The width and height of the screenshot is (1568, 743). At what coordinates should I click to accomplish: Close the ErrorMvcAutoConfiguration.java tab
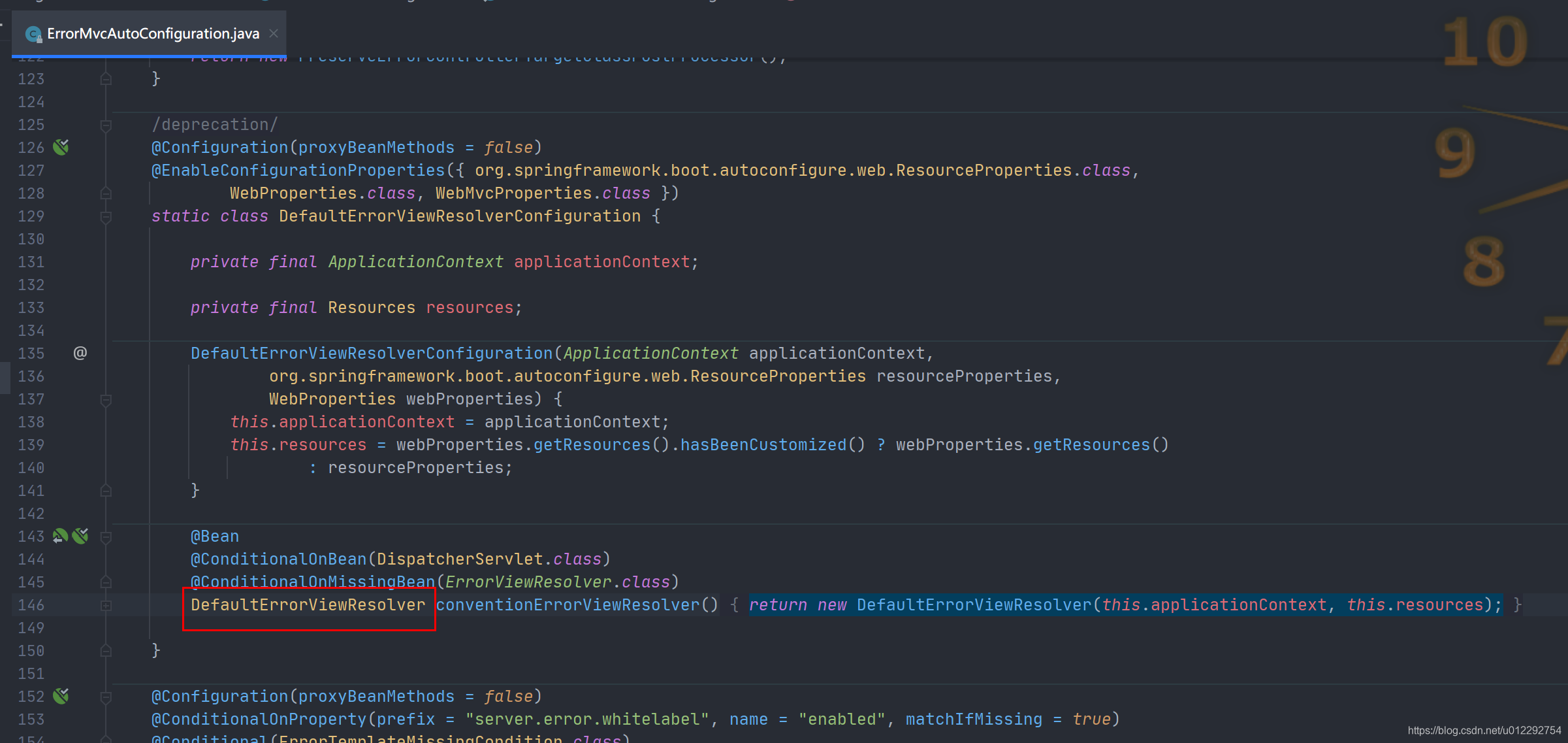coord(274,33)
